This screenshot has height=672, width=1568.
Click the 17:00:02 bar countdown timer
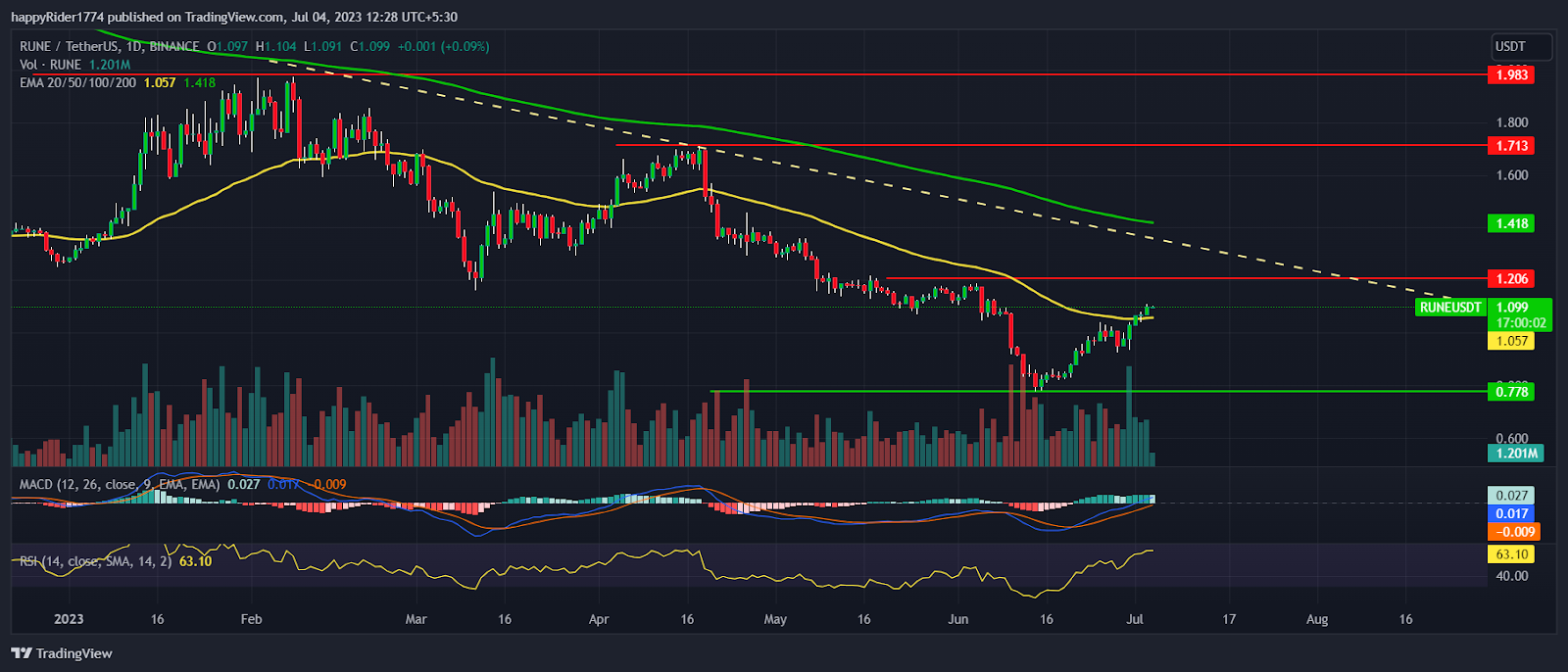coord(1519,322)
